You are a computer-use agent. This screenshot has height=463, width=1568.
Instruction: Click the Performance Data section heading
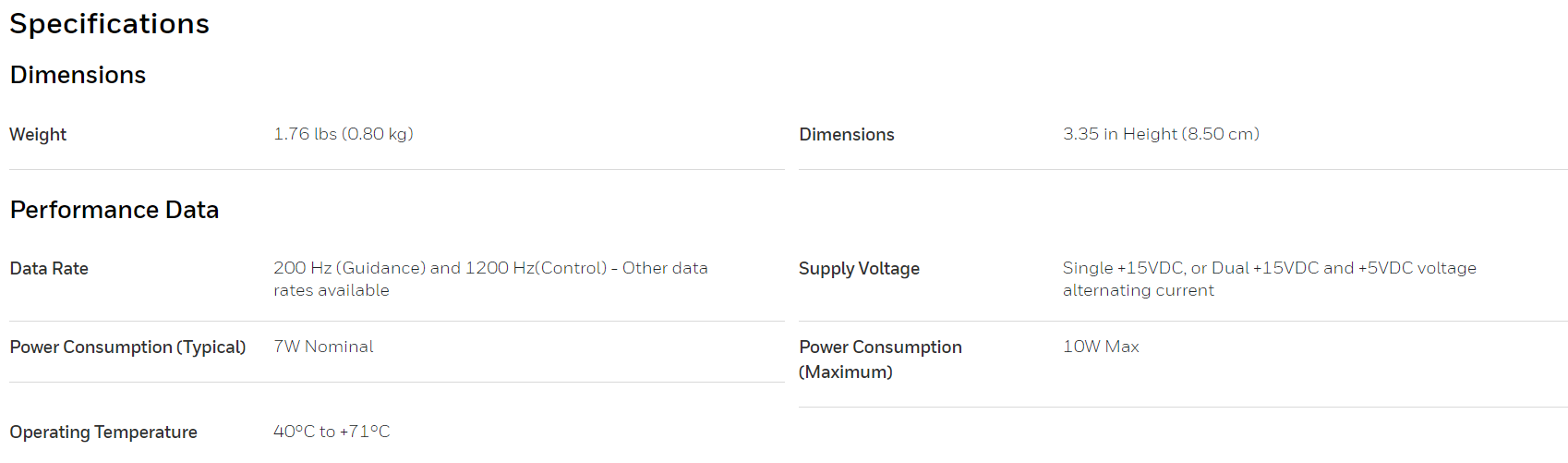click(115, 210)
